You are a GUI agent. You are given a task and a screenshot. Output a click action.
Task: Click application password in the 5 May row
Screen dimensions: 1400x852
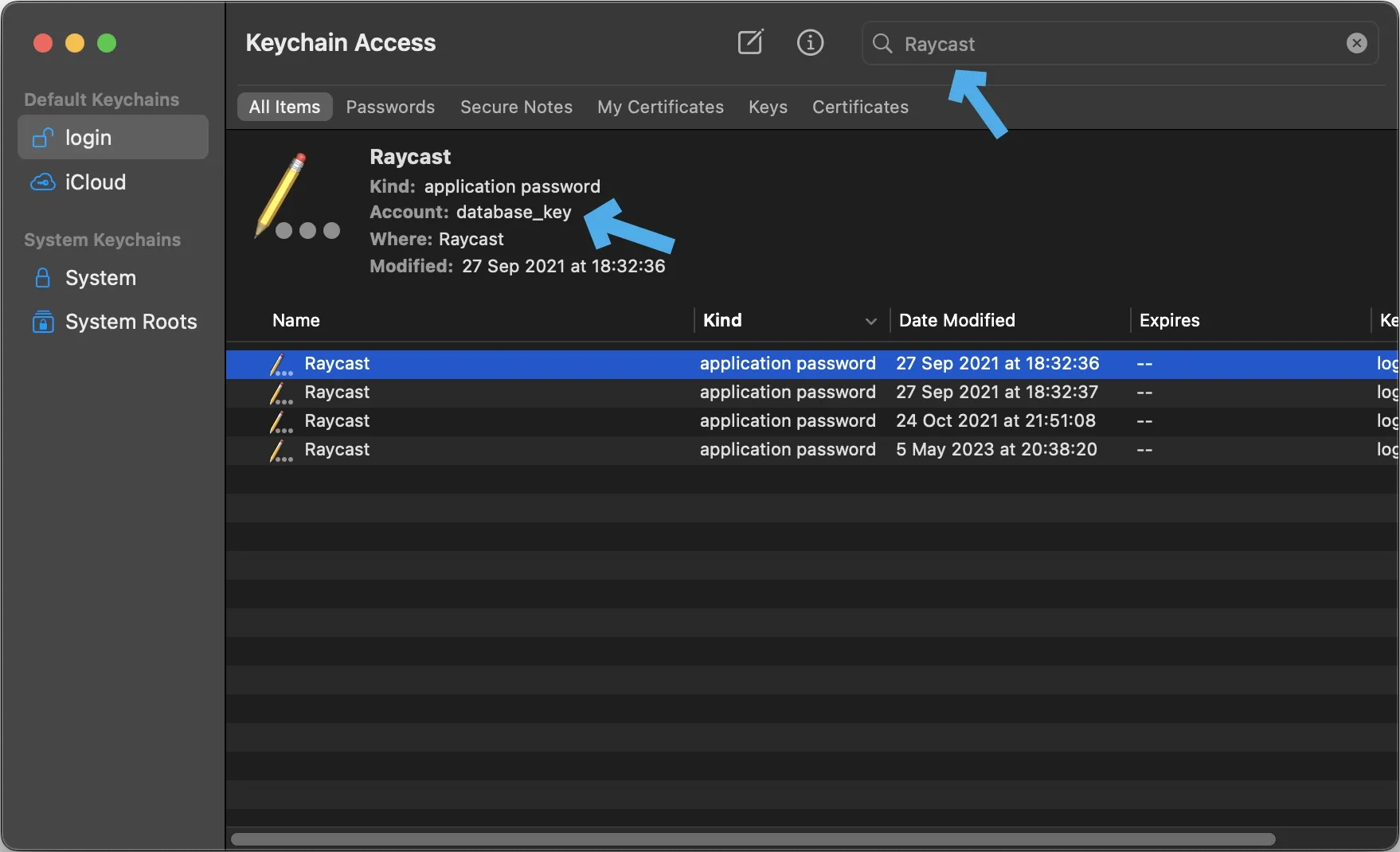point(788,449)
